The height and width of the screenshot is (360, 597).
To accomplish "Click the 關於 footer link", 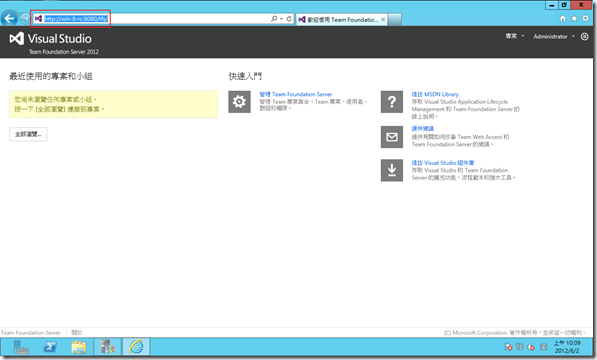I will 77,333.
